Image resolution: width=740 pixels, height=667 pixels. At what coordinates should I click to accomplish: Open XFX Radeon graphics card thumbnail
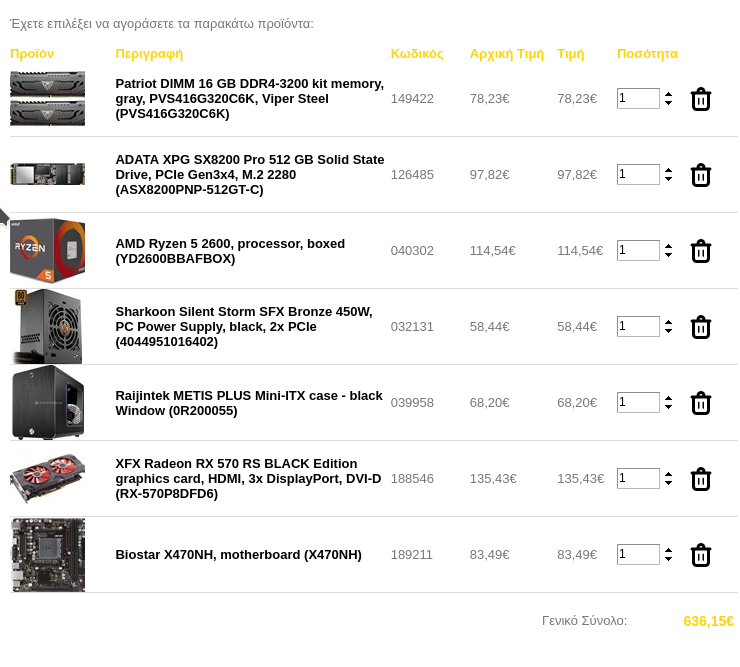[48, 478]
